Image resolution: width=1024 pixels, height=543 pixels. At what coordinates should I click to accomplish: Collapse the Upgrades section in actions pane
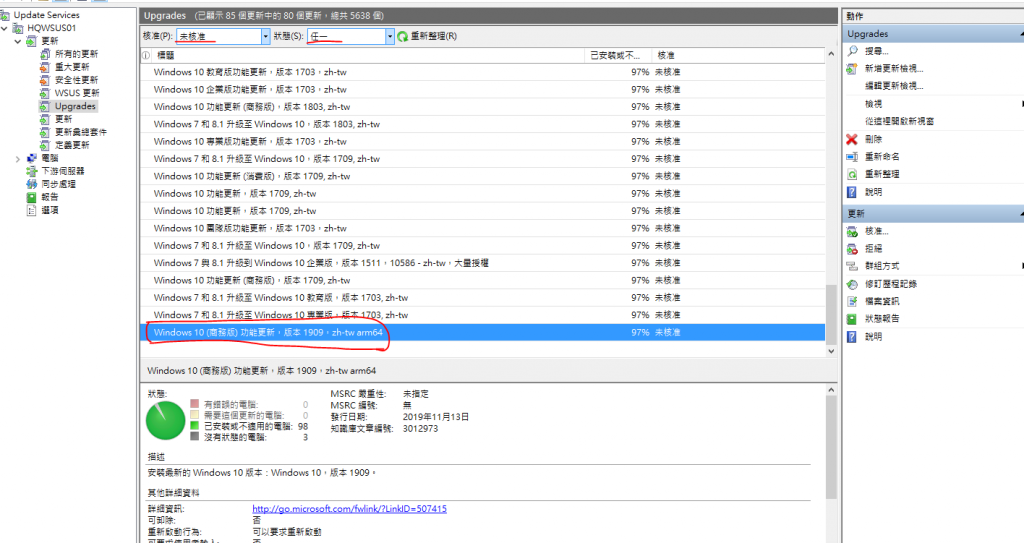[x=1021, y=34]
